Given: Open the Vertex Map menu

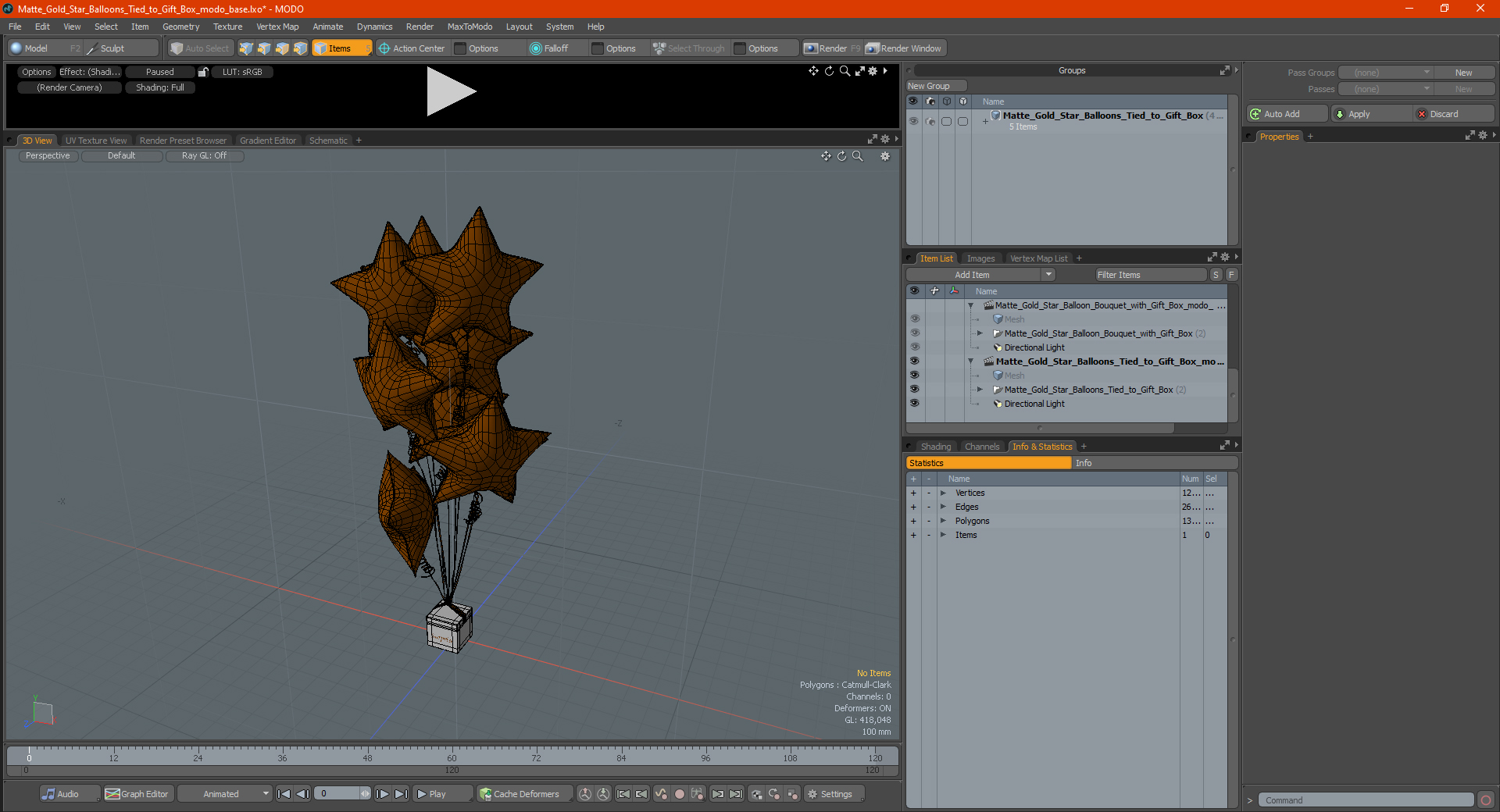Looking at the screenshot, I should pos(277,27).
